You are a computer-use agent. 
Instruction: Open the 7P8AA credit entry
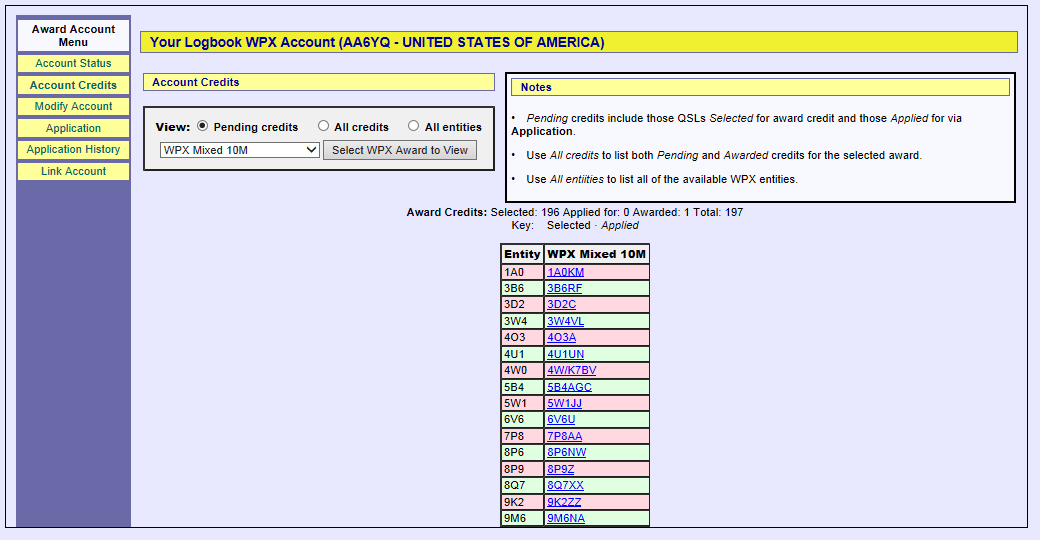pyautogui.click(x=564, y=436)
